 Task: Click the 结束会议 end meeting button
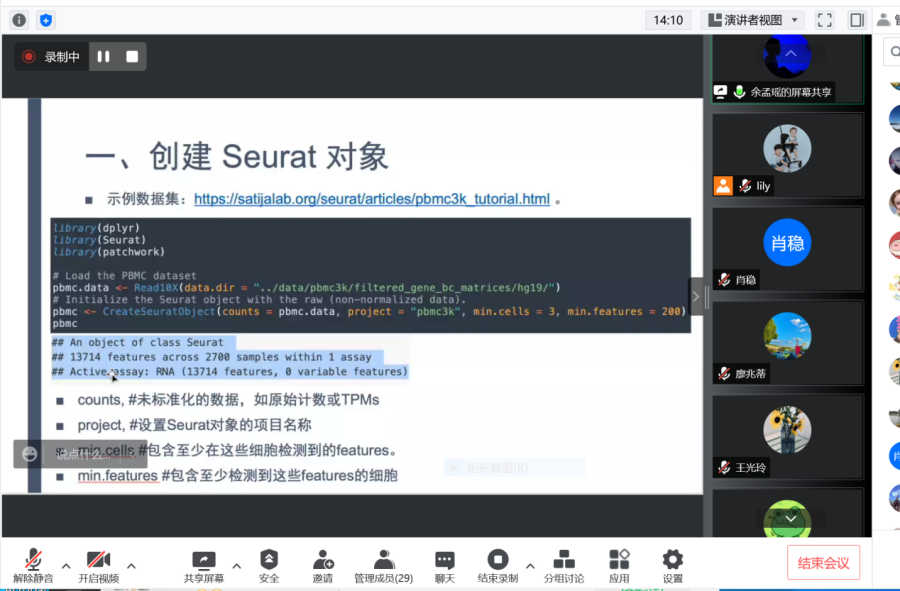click(823, 563)
